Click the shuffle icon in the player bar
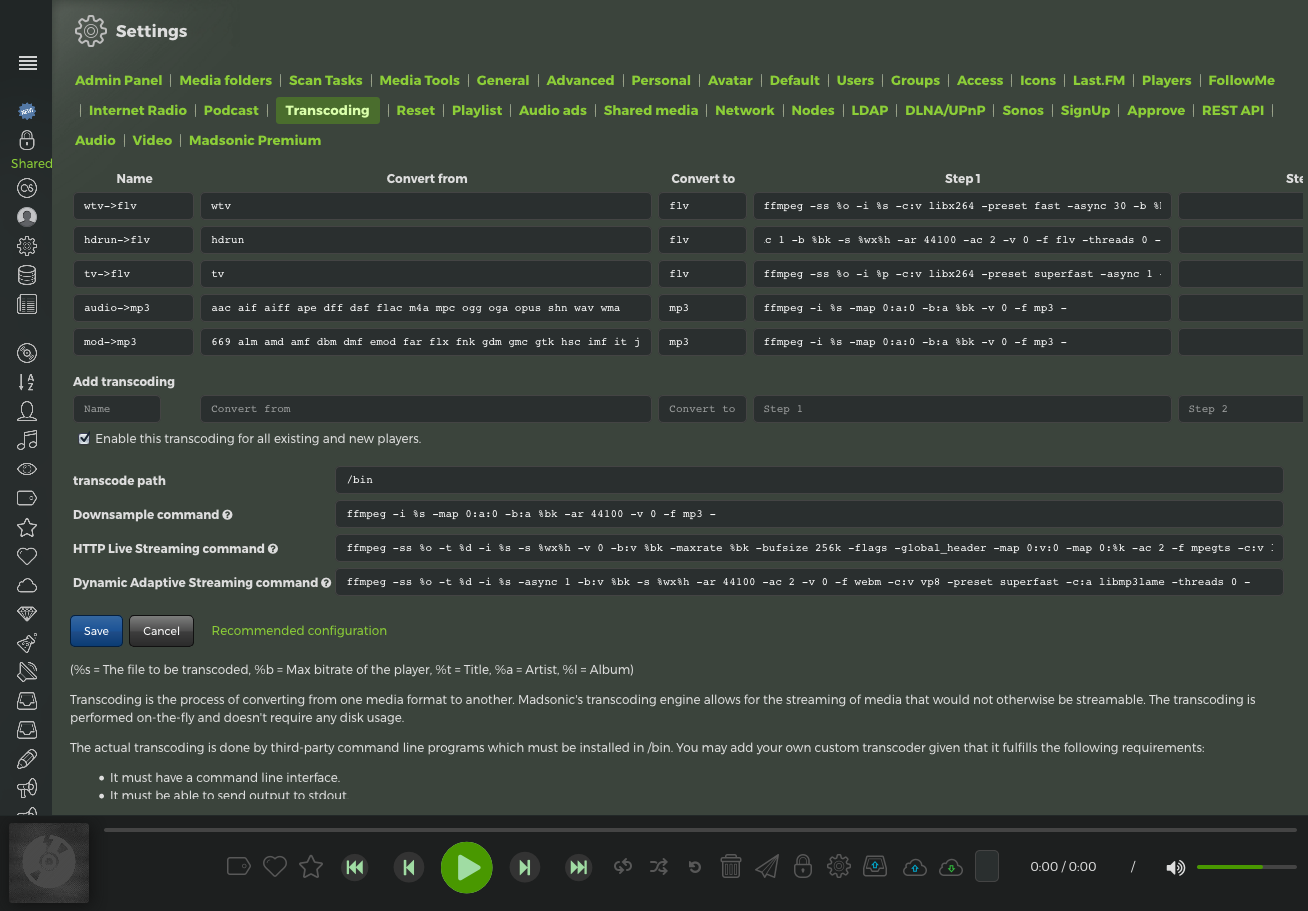 (x=658, y=867)
